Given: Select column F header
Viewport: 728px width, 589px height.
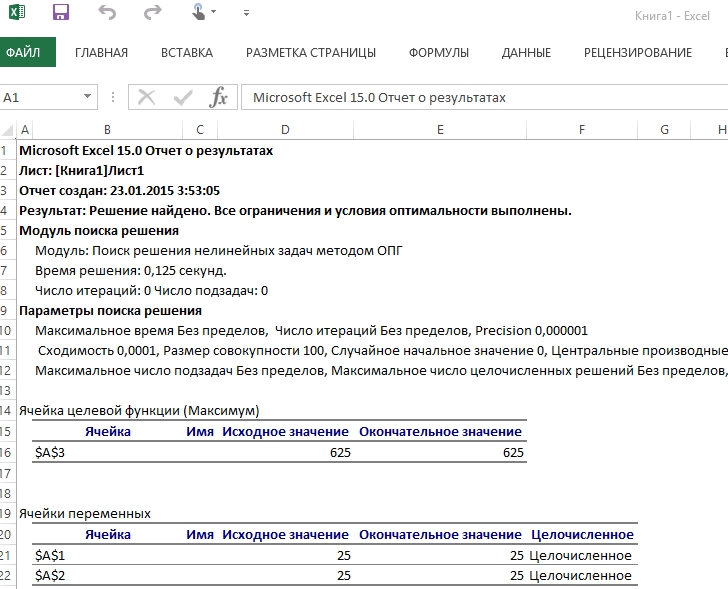Looking at the screenshot, I should [582, 129].
